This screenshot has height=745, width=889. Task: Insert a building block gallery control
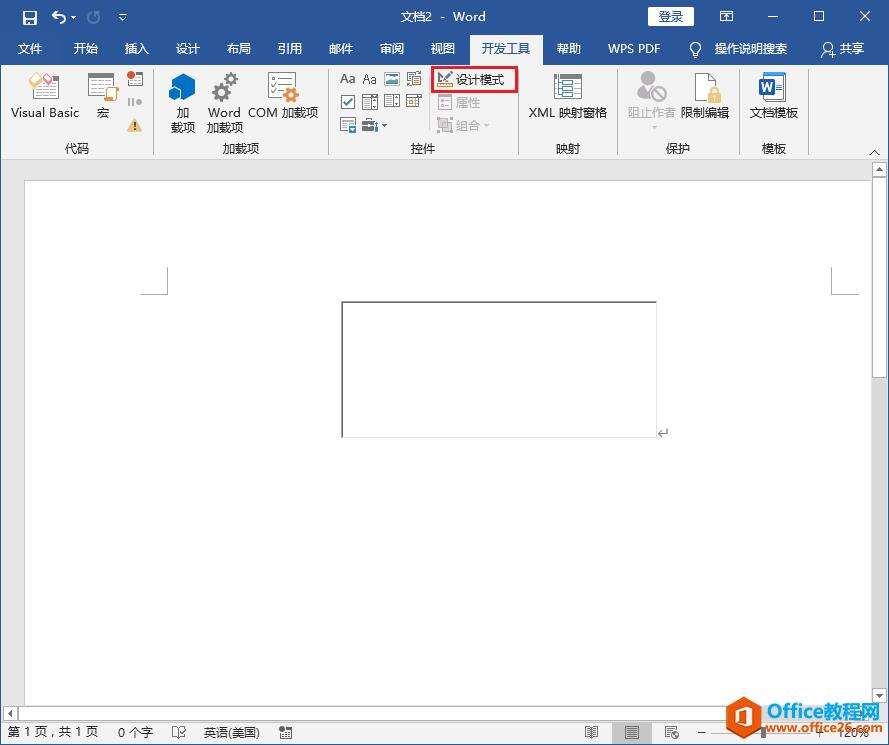click(414, 79)
